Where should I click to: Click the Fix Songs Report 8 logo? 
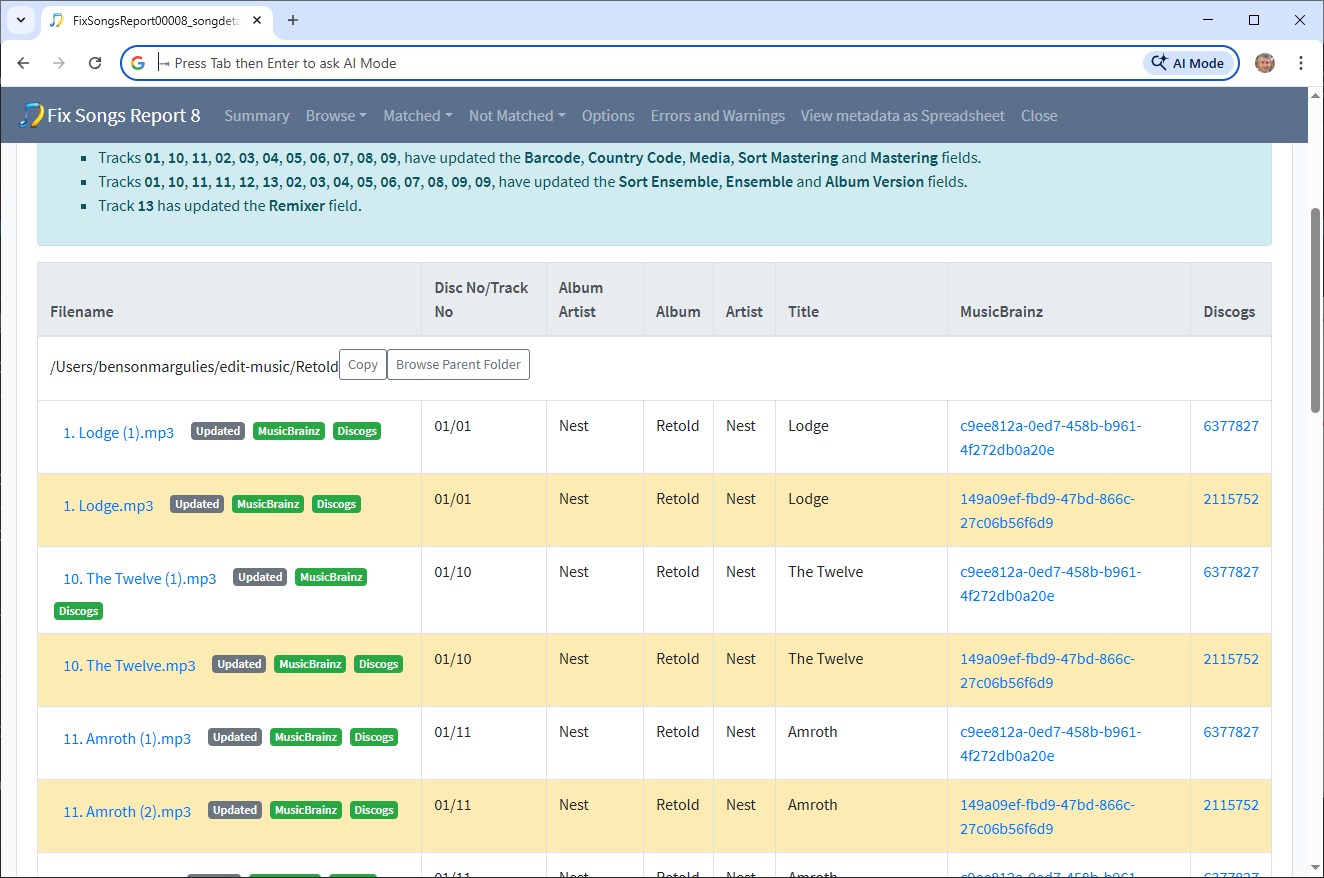(x=110, y=116)
